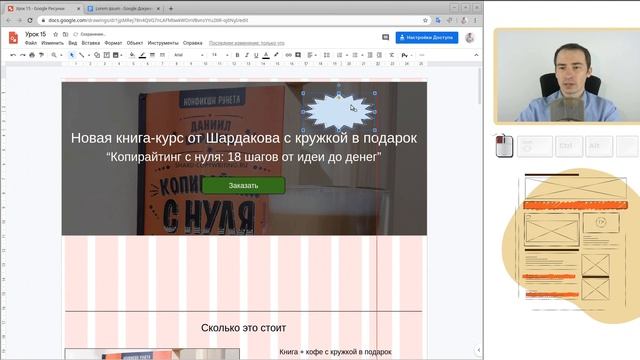Open the Объект menu
Screen dimensions: 640x360
pyautogui.click(x=135, y=43)
